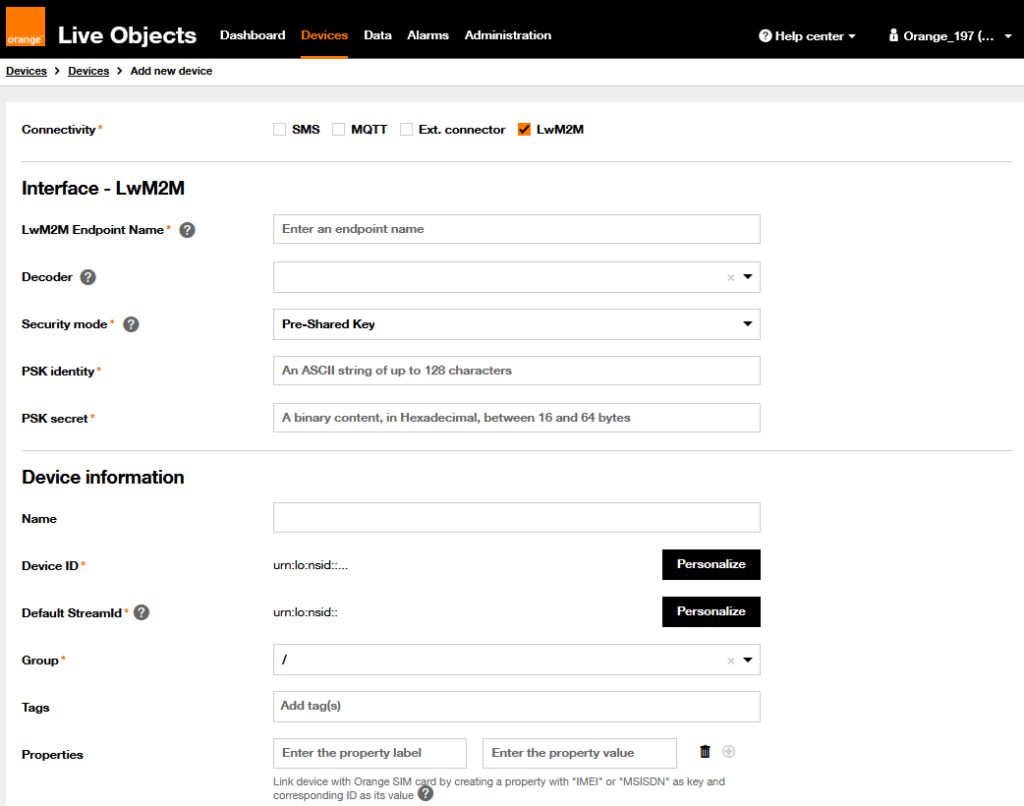Go to the Dashboard tab
Image resolution: width=1024 pixels, height=806 pixels.
click(x=252, y=35)
